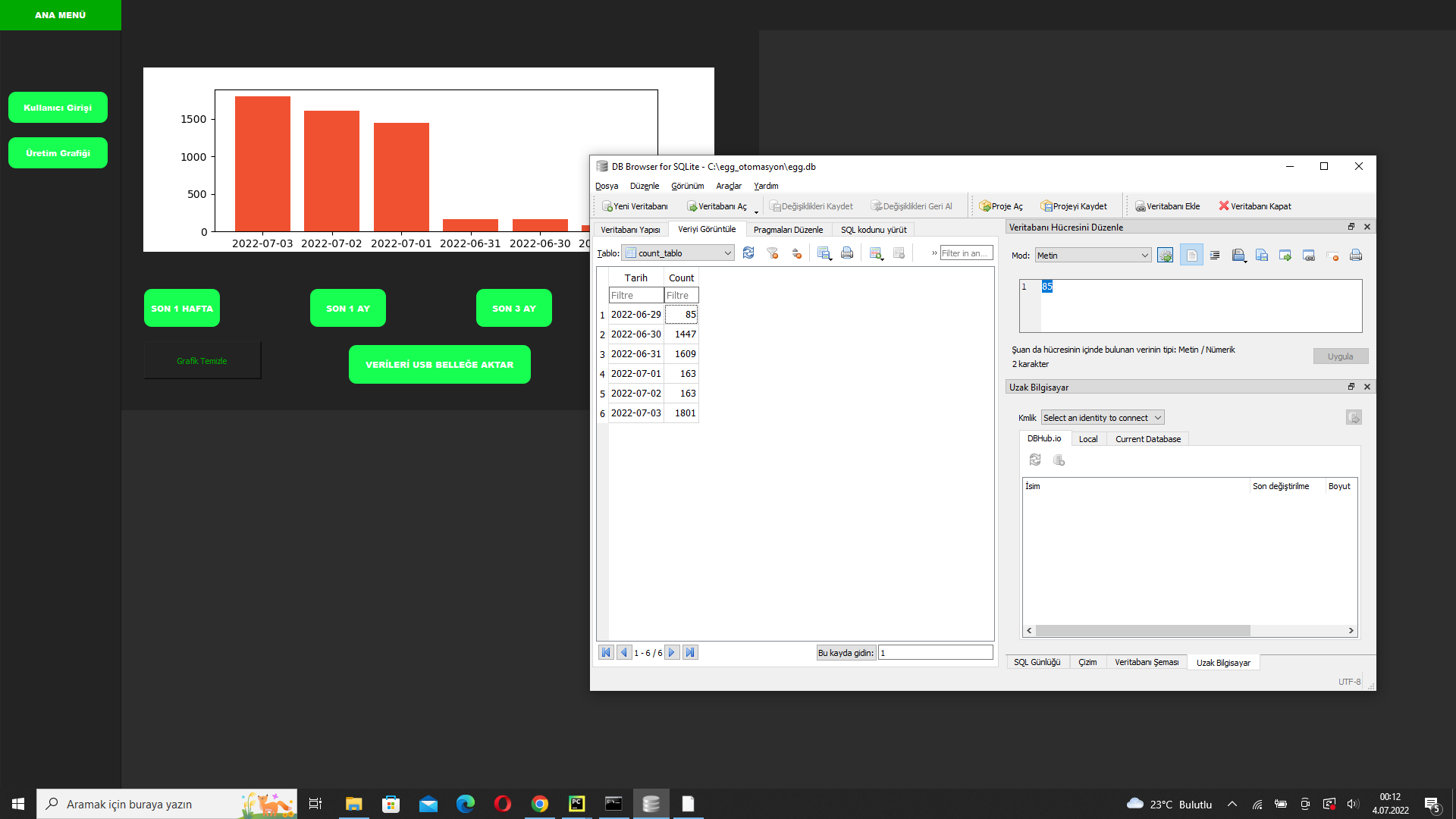1456x819 pixels.
Task: Click the export to file icon in cell editor
Action: (1262, 256)
